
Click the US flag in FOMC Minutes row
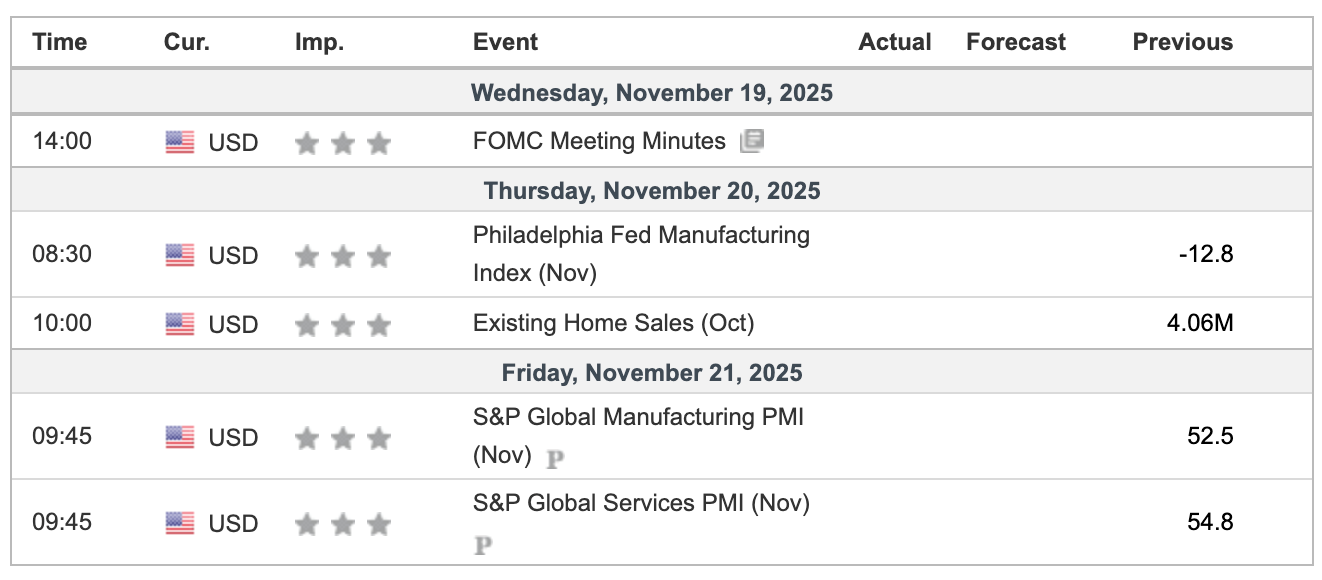pos(180,143)
